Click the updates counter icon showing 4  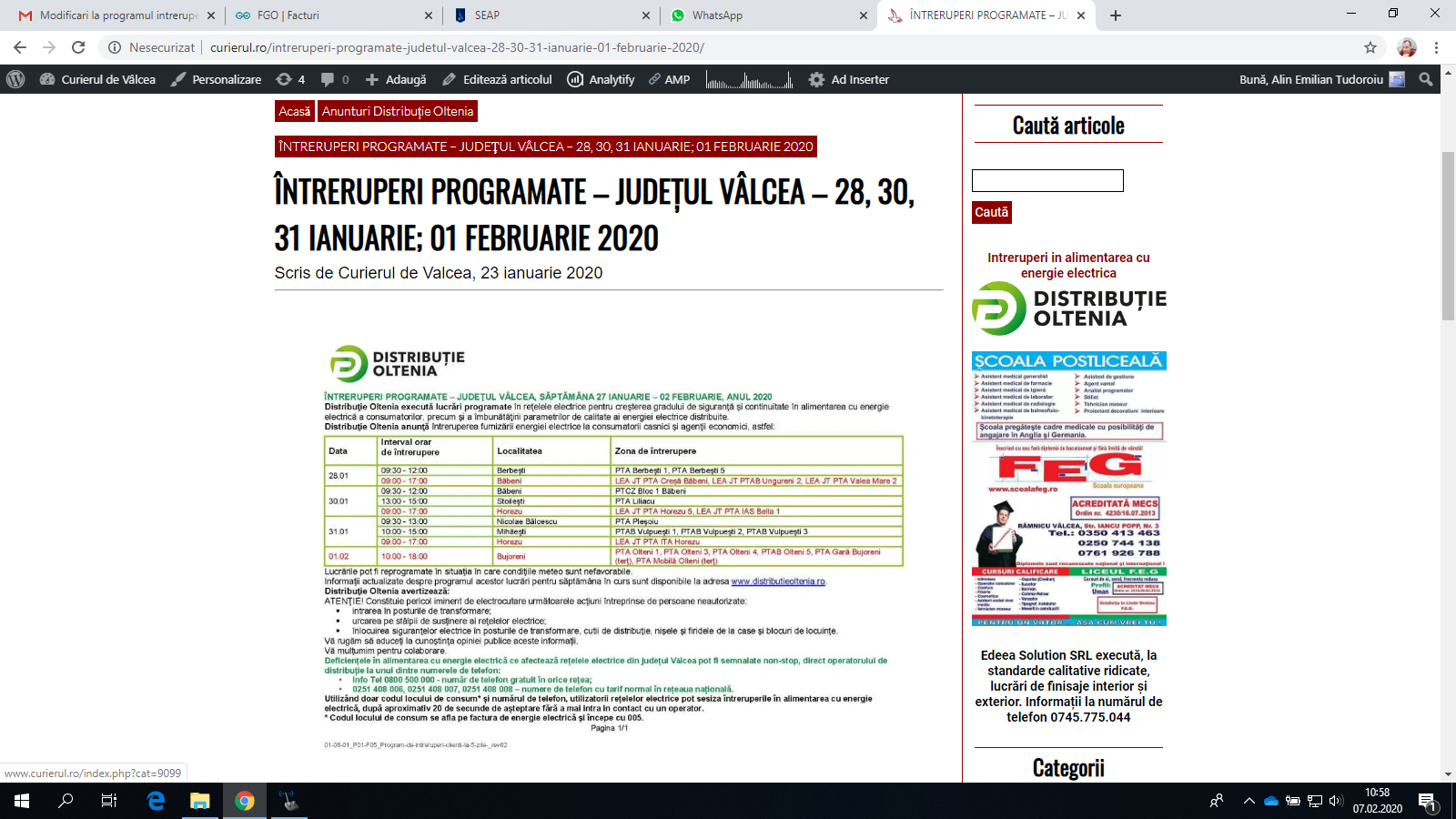tap(290, 79)
